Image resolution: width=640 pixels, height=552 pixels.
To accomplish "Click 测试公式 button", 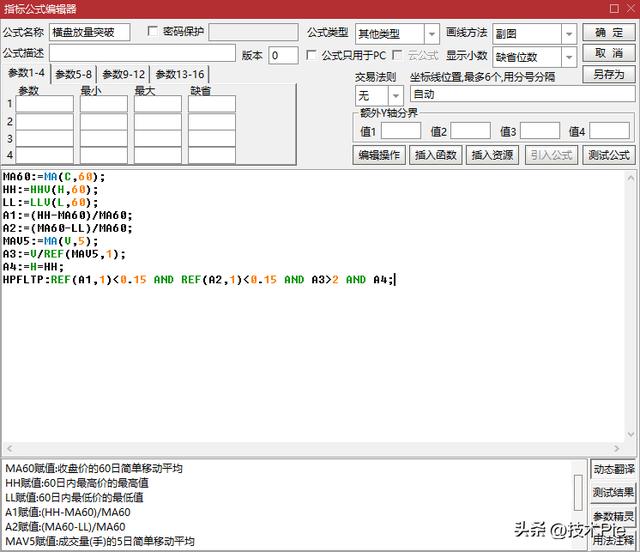I will (x=608, y=155).
